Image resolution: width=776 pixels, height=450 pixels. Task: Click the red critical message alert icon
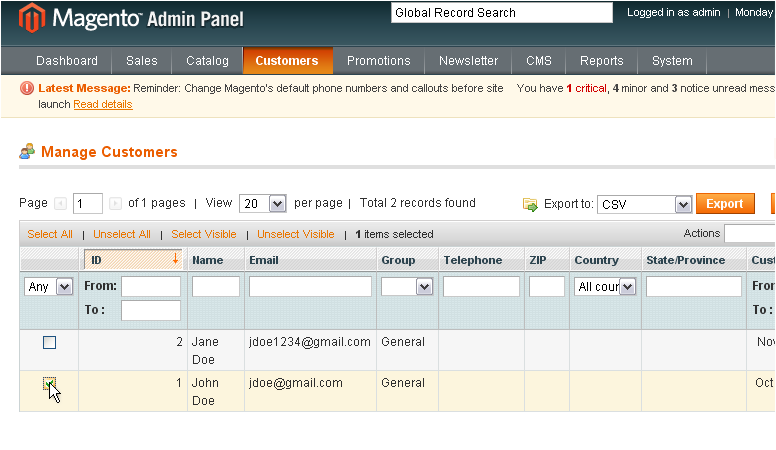pyautogui.click(x=27, y=88)
